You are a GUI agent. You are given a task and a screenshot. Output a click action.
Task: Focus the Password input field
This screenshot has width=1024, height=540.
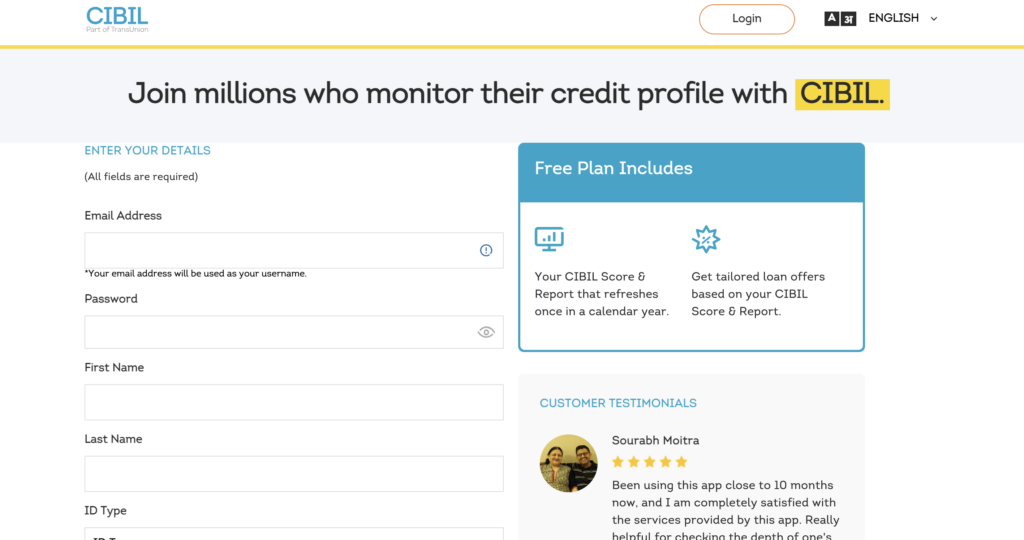pos(278,332)
